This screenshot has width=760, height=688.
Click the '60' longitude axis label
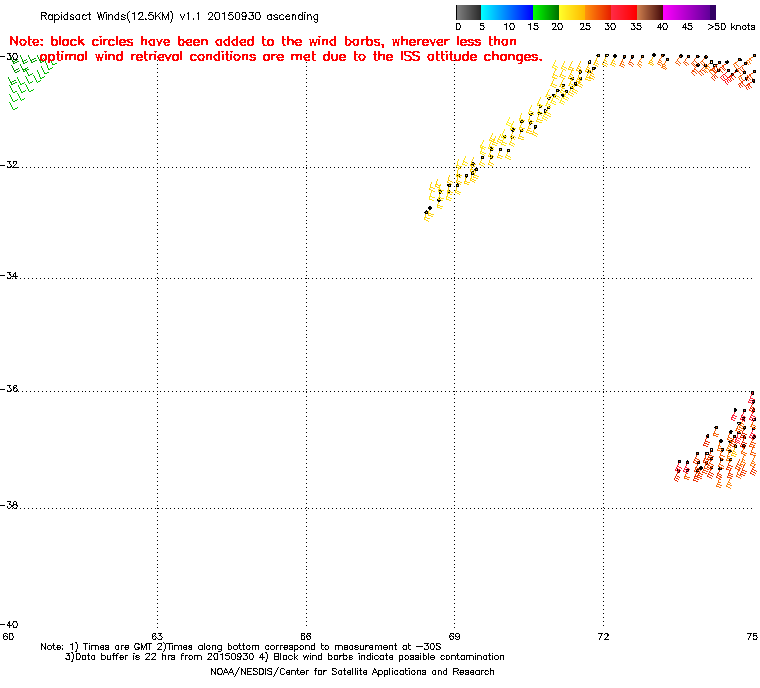tap(8, 637)
